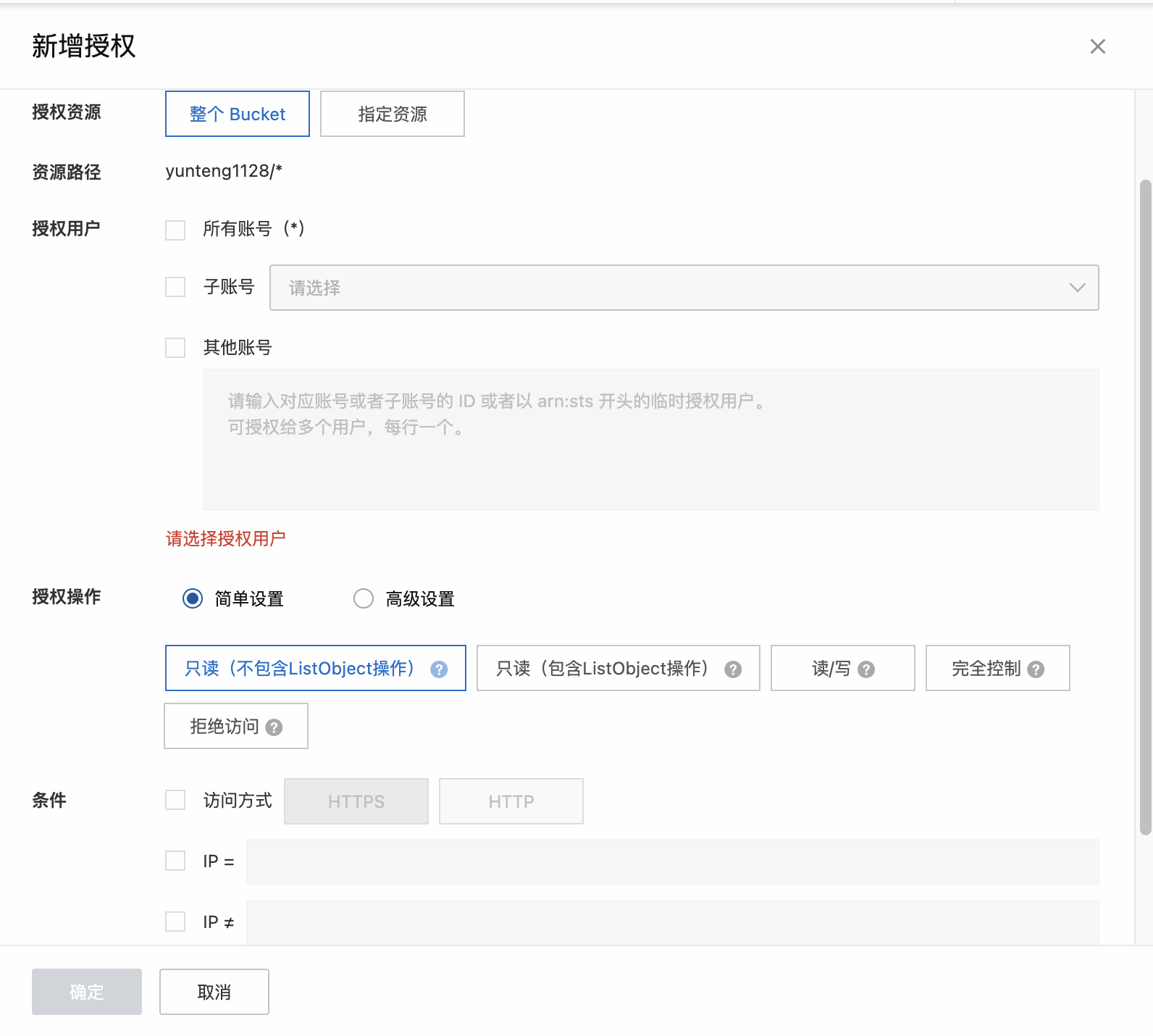This screenshot has height=1036, width=1153.
Task: Click the dialog's vertical scrollbar
Action: pyautogui.click(x=1145, y=507)
